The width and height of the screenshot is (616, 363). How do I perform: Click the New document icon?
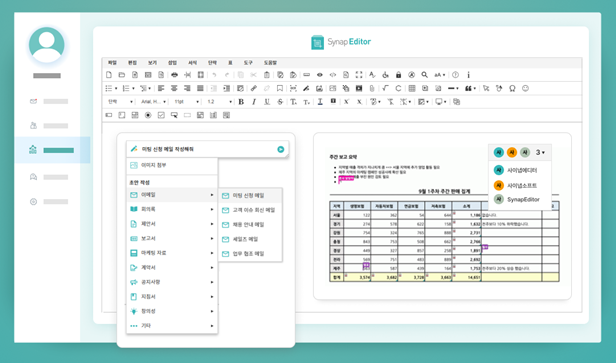point(109,75)
